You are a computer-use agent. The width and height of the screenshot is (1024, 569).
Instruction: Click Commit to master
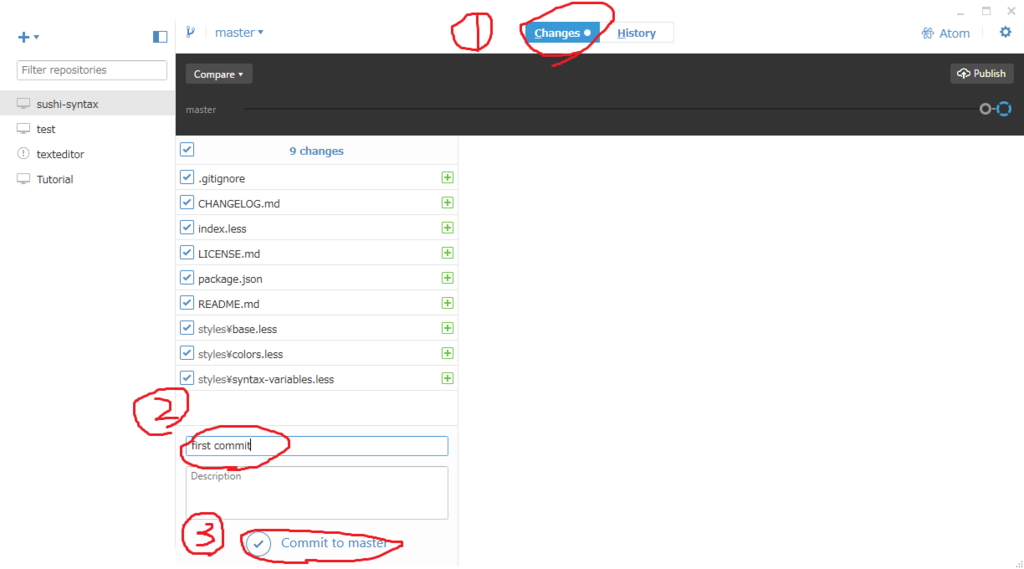[x=317, y=544]
